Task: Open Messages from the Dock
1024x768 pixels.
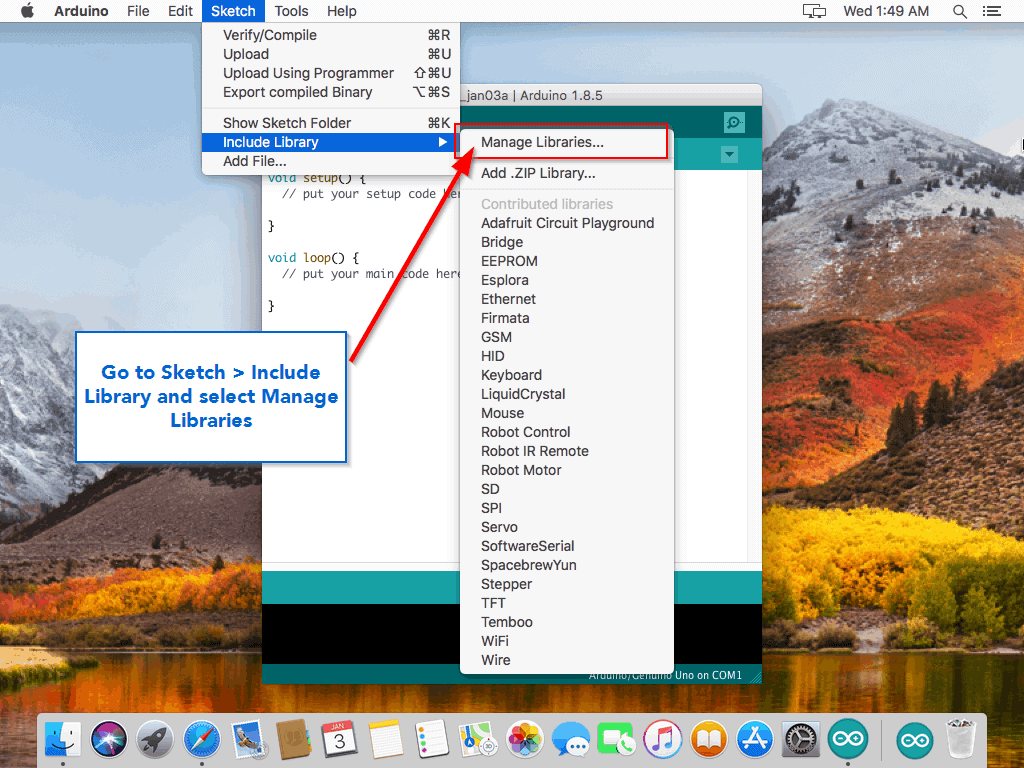Action: 570,739
